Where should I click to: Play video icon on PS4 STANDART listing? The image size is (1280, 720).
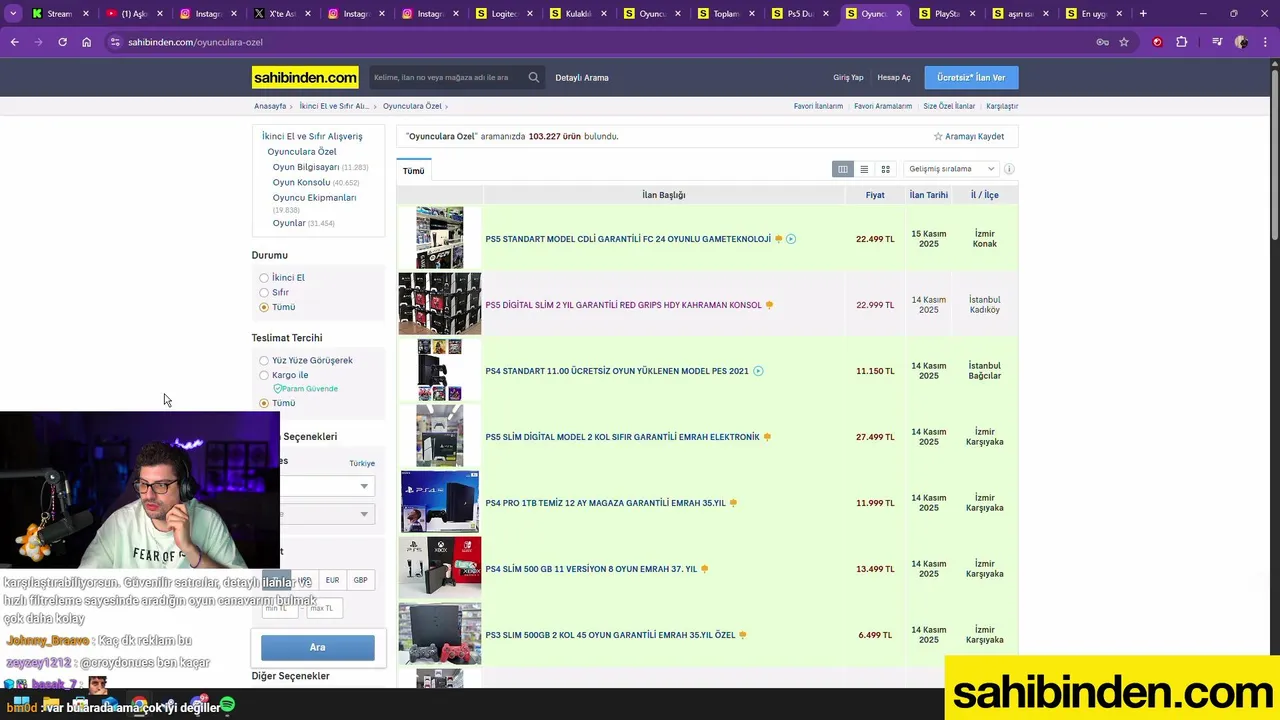[758, 371]
